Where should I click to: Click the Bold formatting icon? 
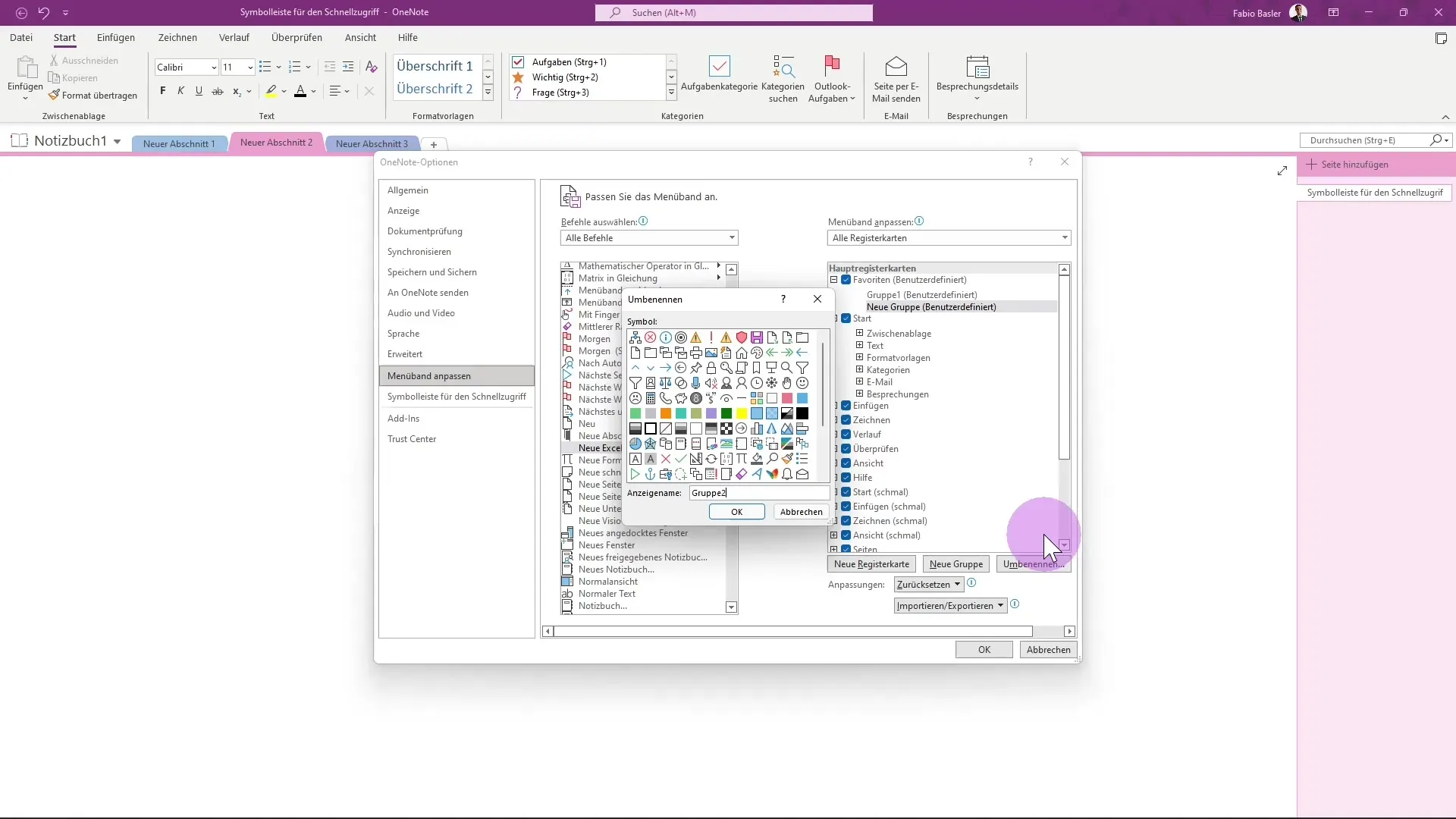162,91
